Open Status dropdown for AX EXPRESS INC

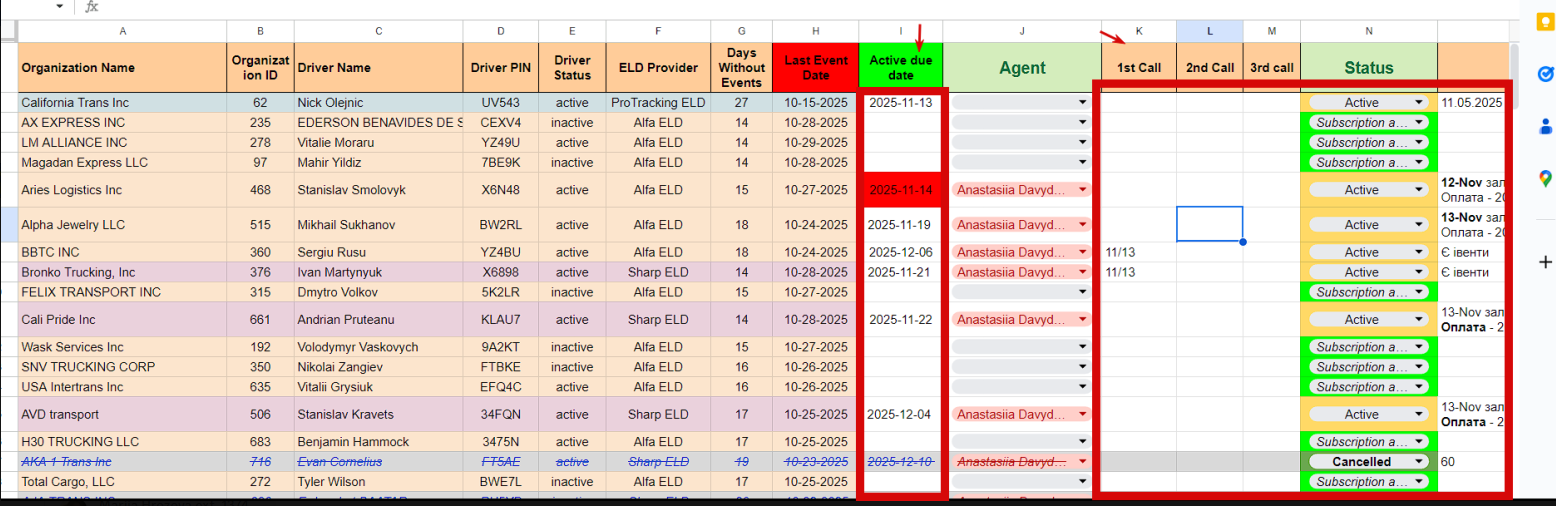click(1419, 122)
